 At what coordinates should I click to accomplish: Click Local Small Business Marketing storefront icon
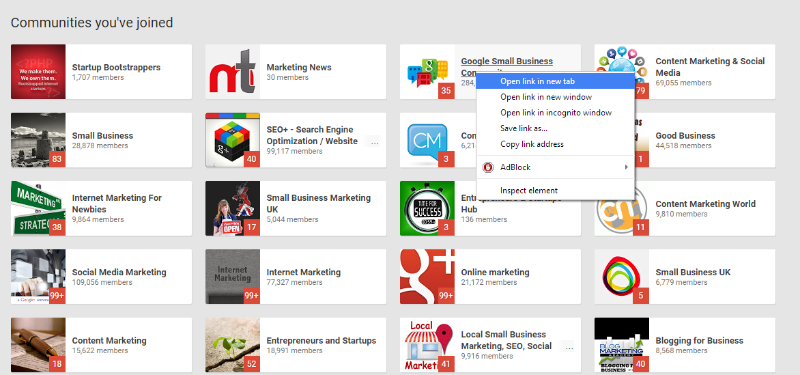point(427,345)
